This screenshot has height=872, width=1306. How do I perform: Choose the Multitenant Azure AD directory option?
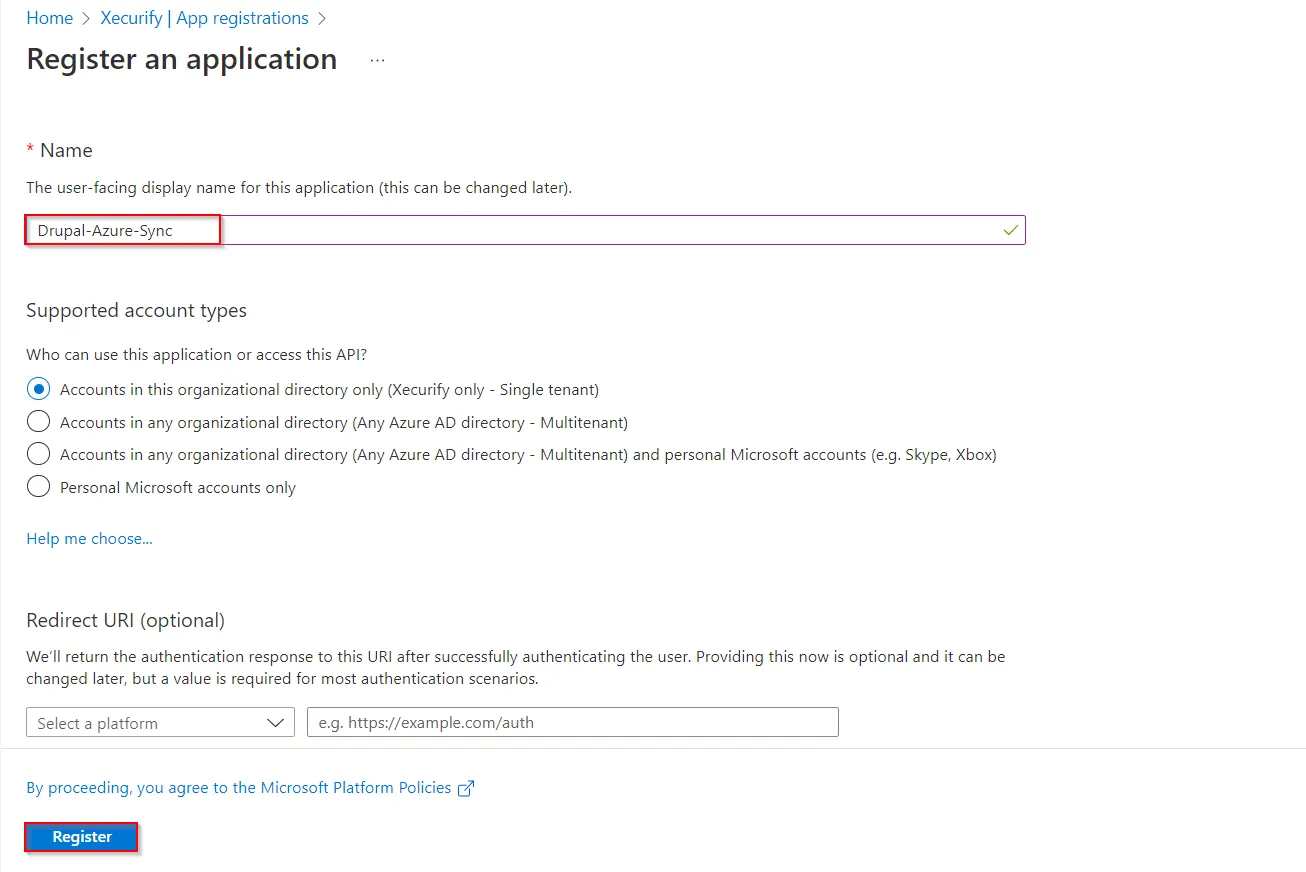(39, 422)
